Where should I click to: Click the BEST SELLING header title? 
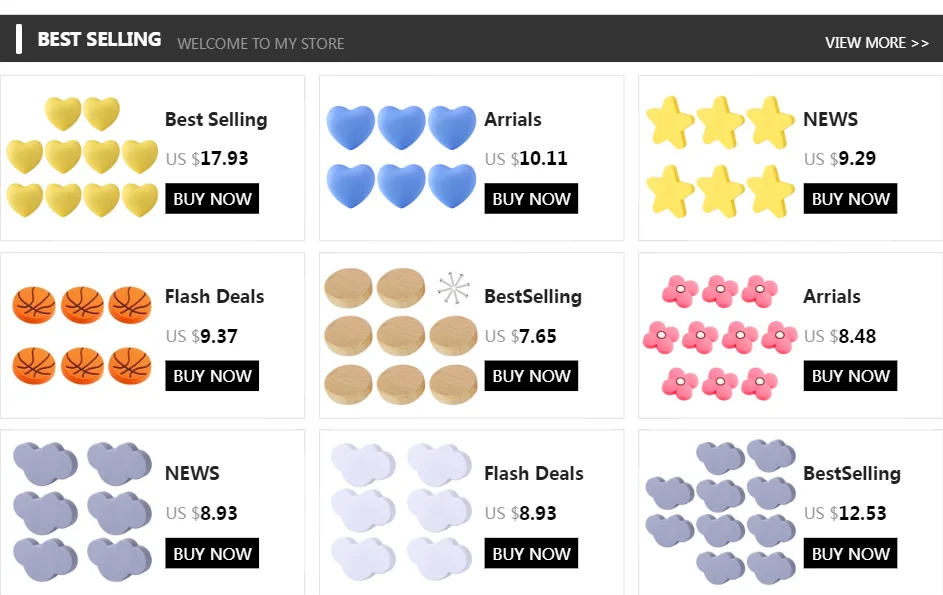(x=99, y=39)
